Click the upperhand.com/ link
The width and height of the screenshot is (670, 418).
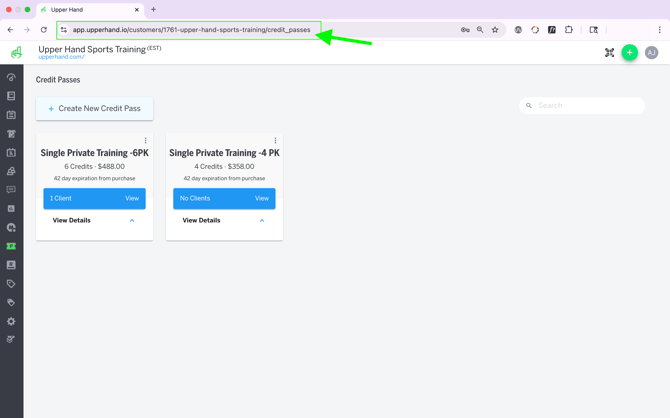(62, 57)
